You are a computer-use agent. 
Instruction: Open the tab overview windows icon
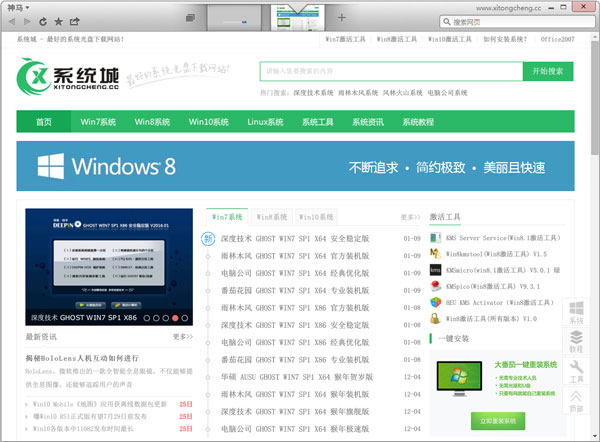pyautogui.click(x=190, y=18)
